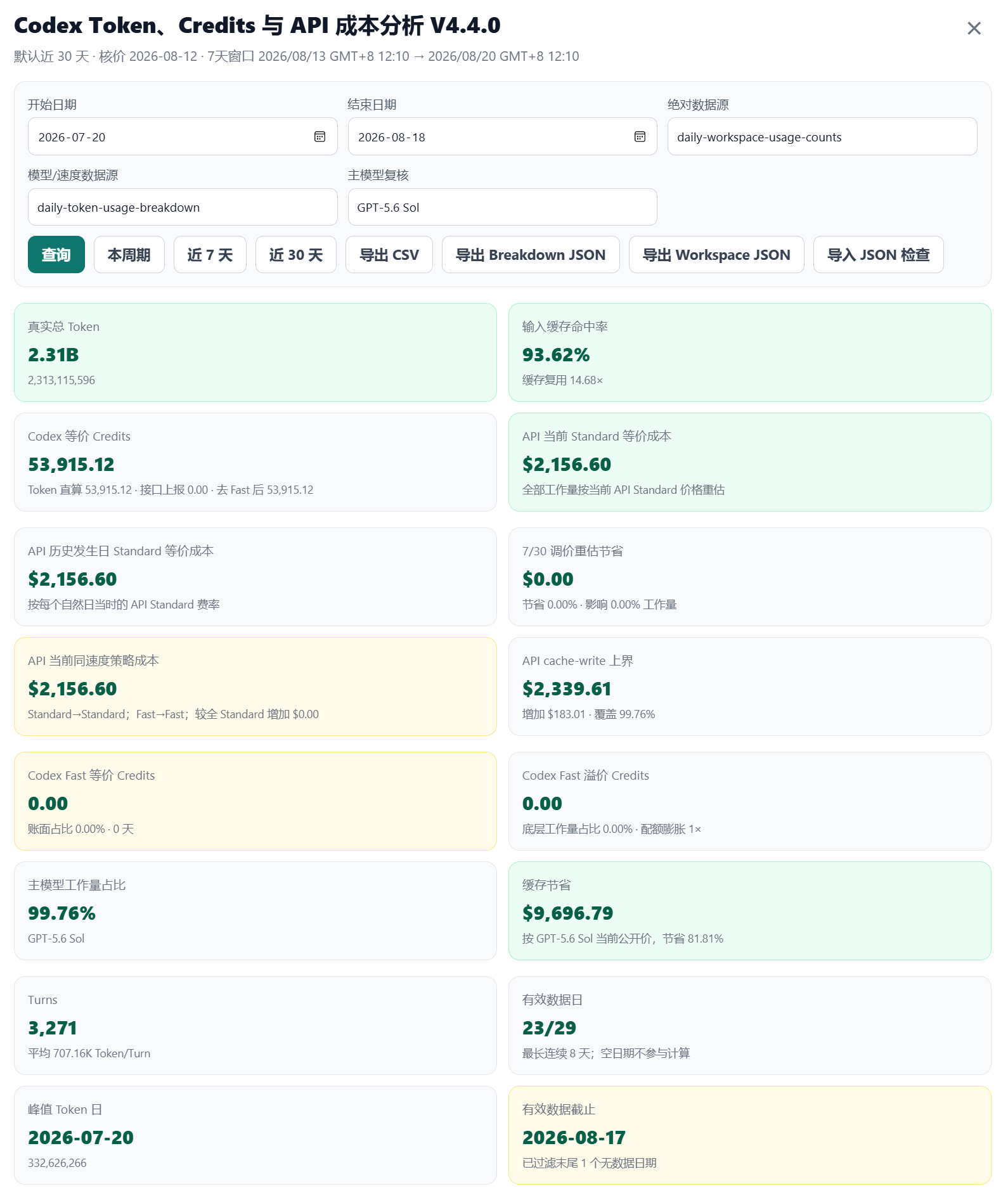This screenshot has height=1198, width=1008.
Task: Click the 主模型工作量占比 value 99.76%
Action: point(61,913)
